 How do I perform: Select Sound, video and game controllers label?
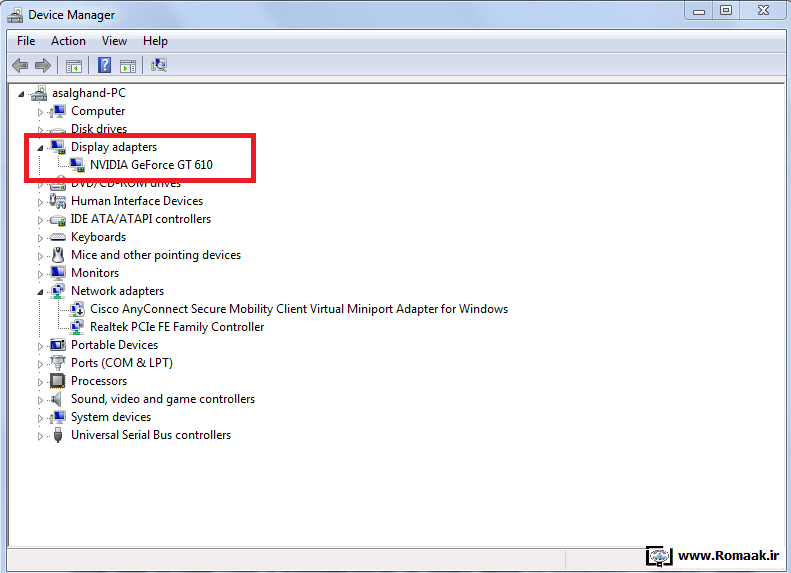point(163,399)
